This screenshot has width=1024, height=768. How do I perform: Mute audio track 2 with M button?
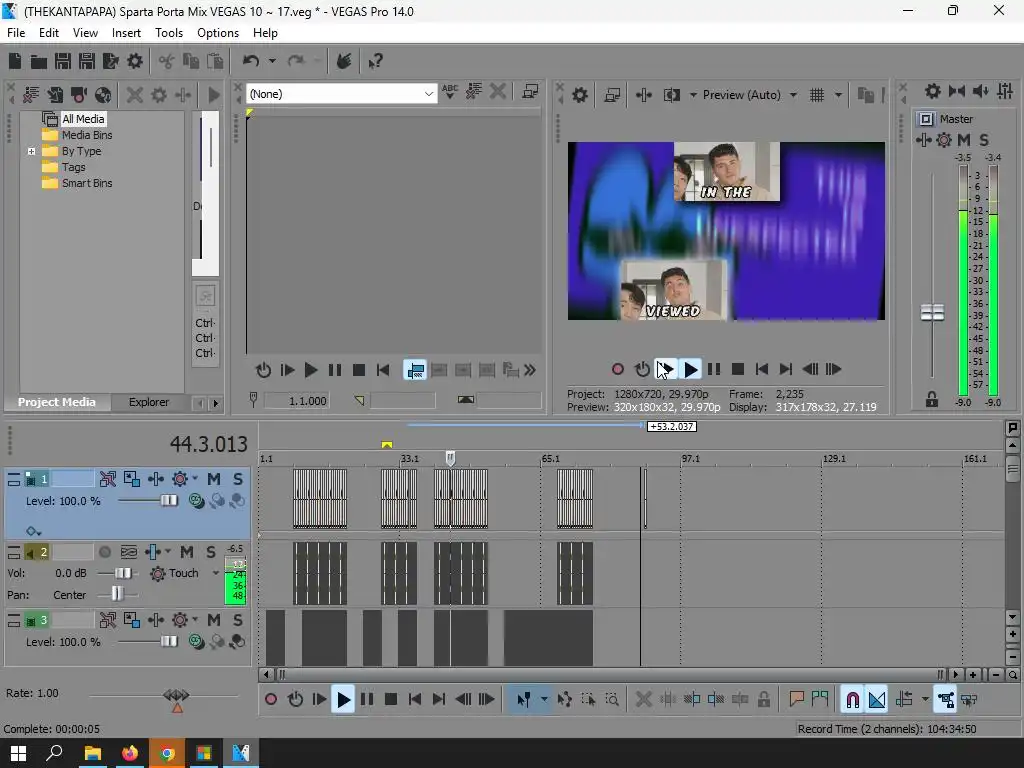(187, 552)
